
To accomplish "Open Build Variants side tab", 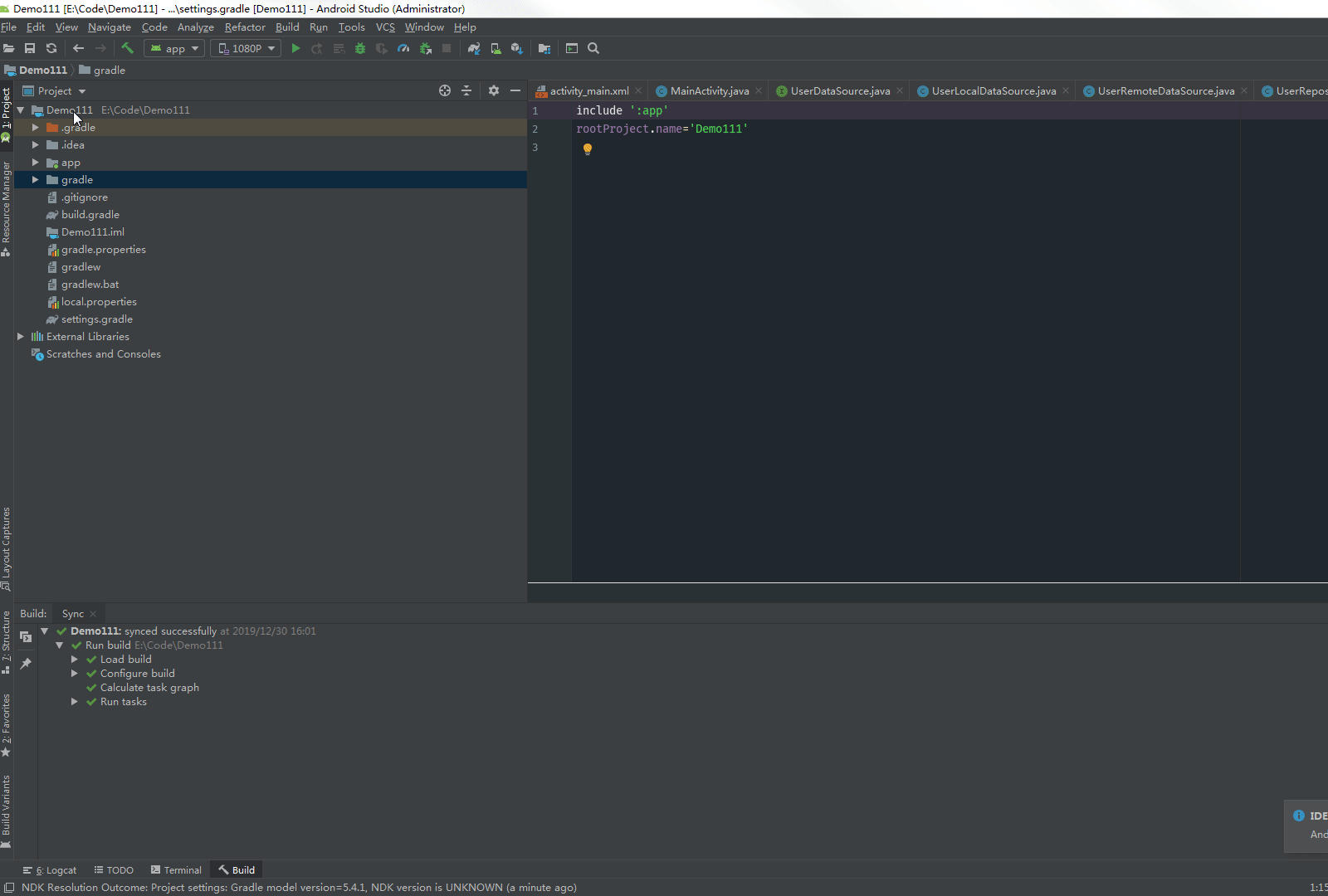I will 6,812.
